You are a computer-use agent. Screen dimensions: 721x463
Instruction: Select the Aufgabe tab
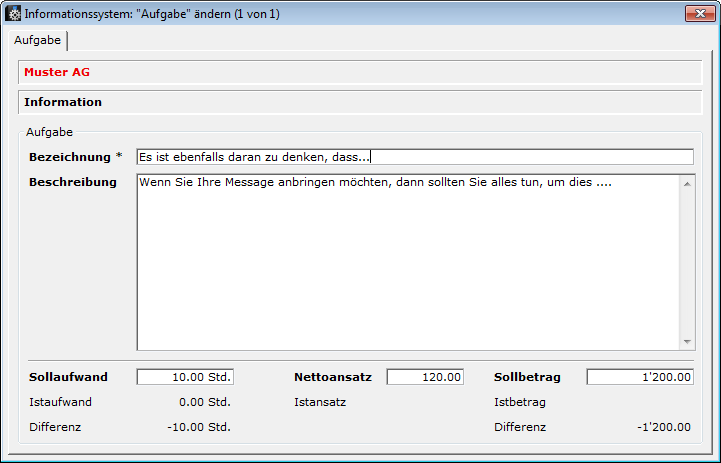click(x=37, y=40)
